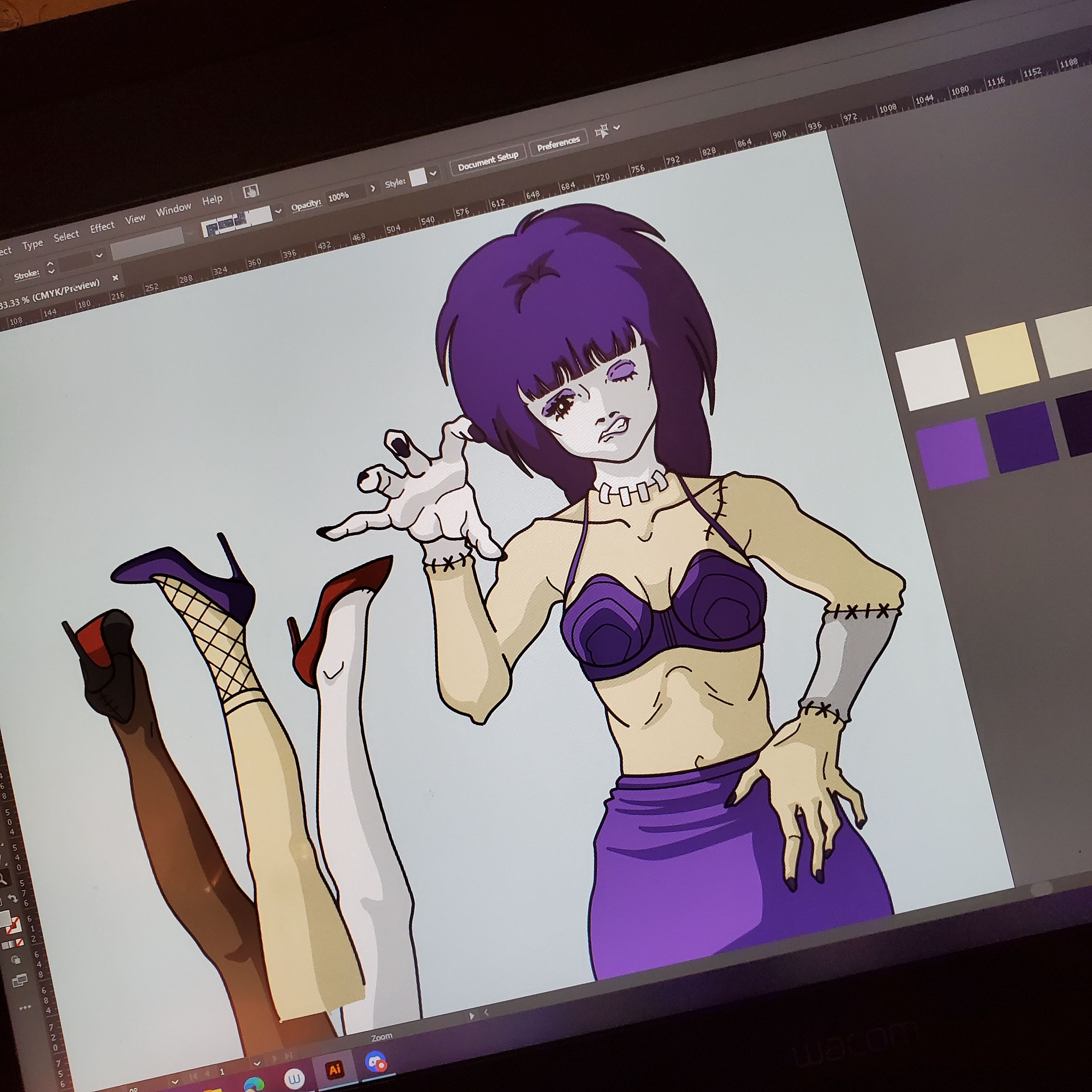Go to the first artboard button
Viewport: 1092px width, 1092px height.
193,1077
